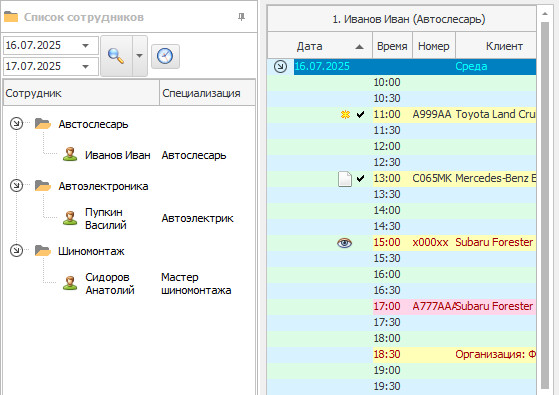Click the magnifier search button
Screen dimensions: 559x395
pyautogui.click(x=116, y=56)
